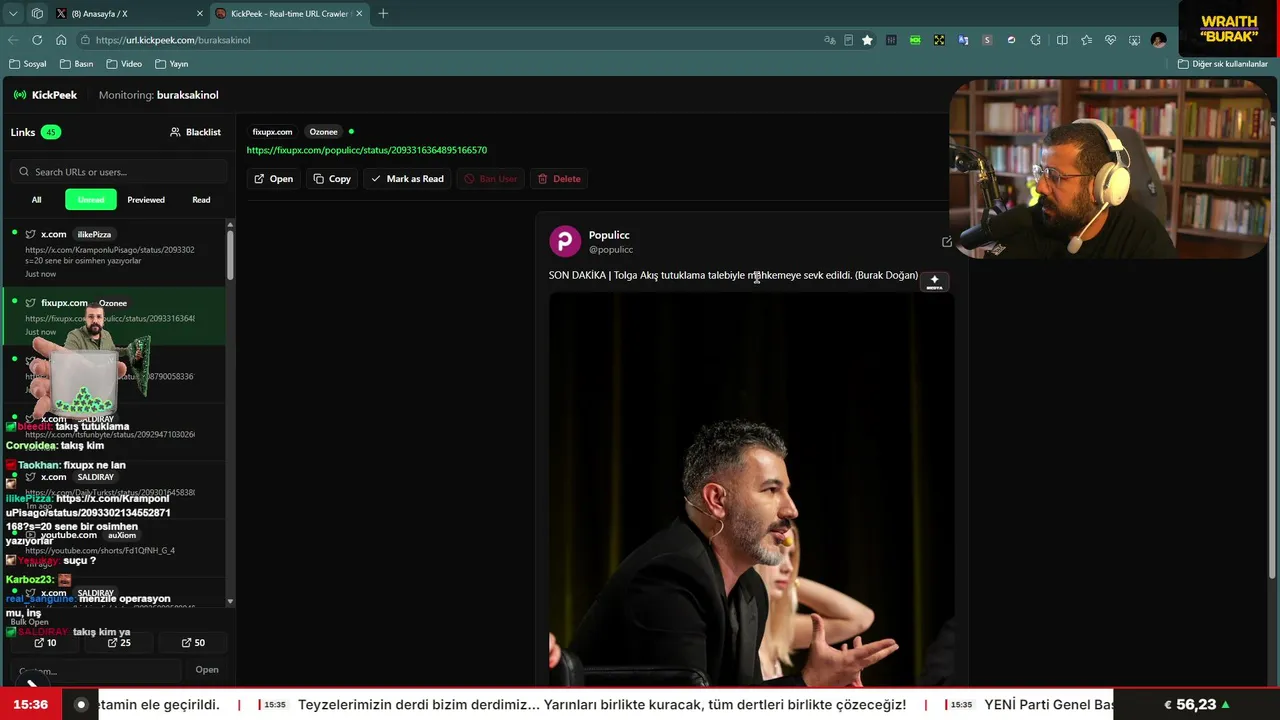Screen dimensions: 1280x720
Task: Click the sparkle icon beside the tweet text
Action: pyautogui.click(x=934, y=282)
